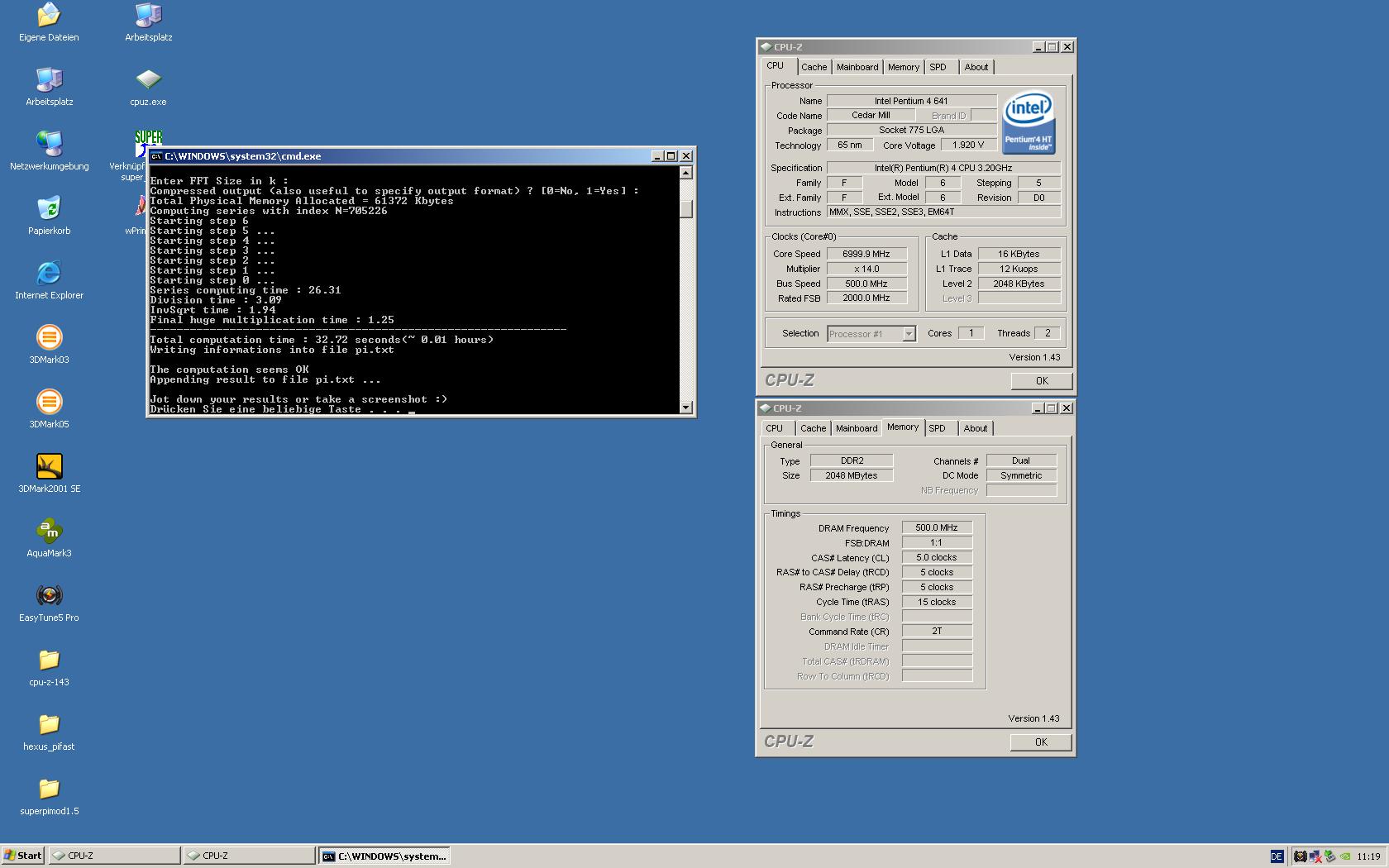Launch Internet Explorer from desktop
The width and height of the screenshot is (1389, 868).
49,280
